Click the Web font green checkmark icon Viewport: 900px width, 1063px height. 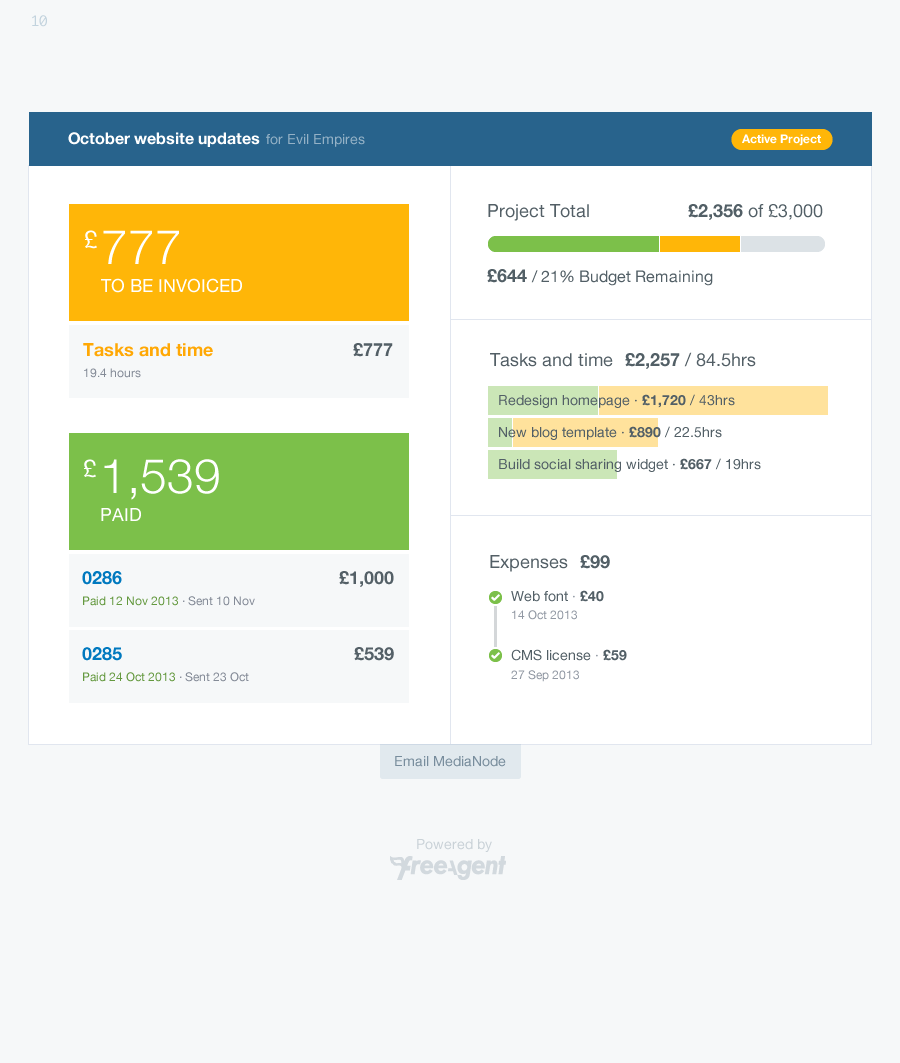pos(495,597)
